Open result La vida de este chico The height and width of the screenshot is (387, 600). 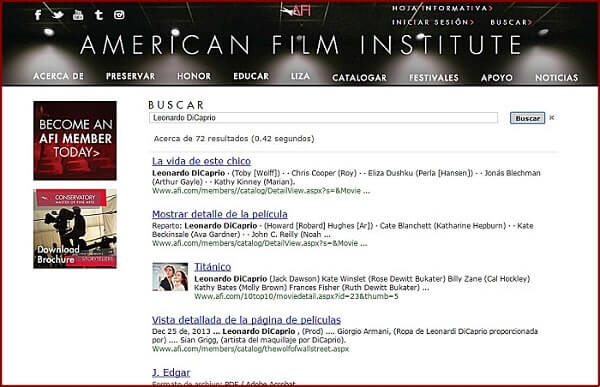[x=201, y=161]
